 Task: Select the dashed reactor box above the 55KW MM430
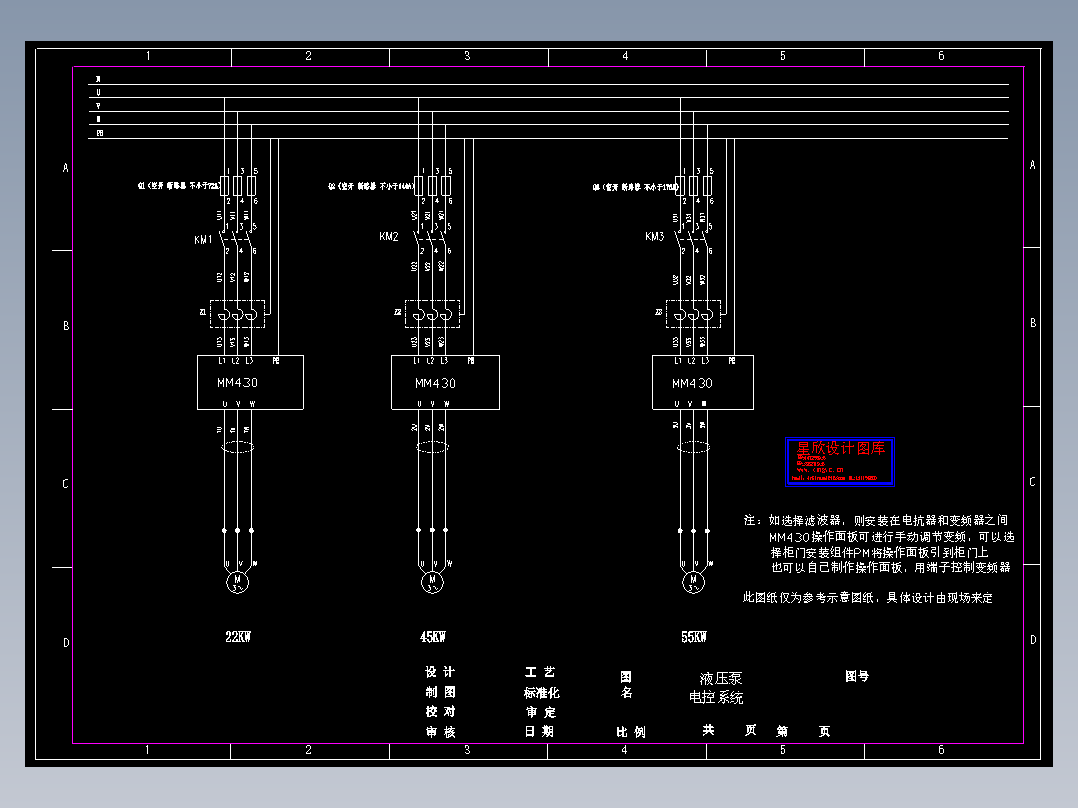click(x=693, y=314)
